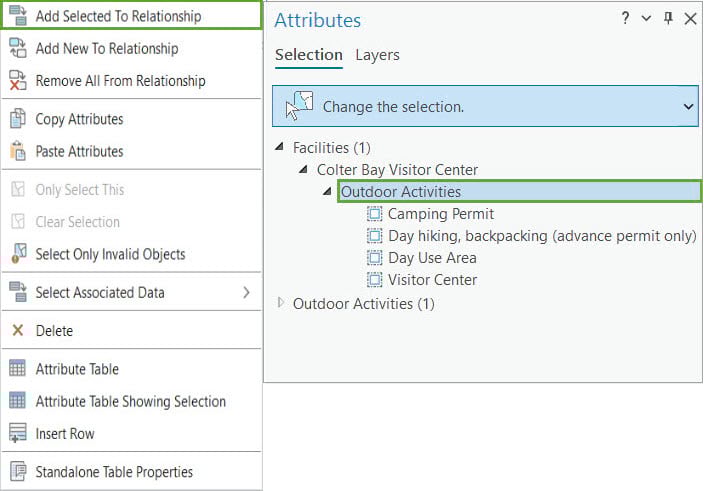The width and height of the screenshot is (704, 491).
Task: Select the Visitor Center row
Action: [432, 280]
